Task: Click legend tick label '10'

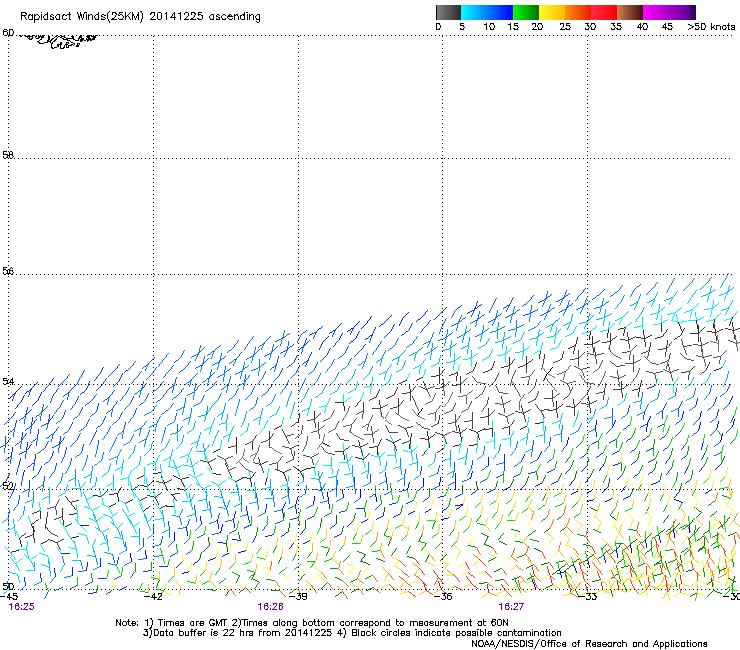Action: [489, 27]
